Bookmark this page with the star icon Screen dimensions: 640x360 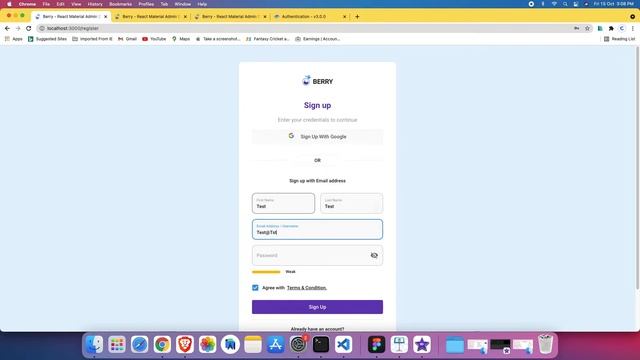[x=587, y=28]
